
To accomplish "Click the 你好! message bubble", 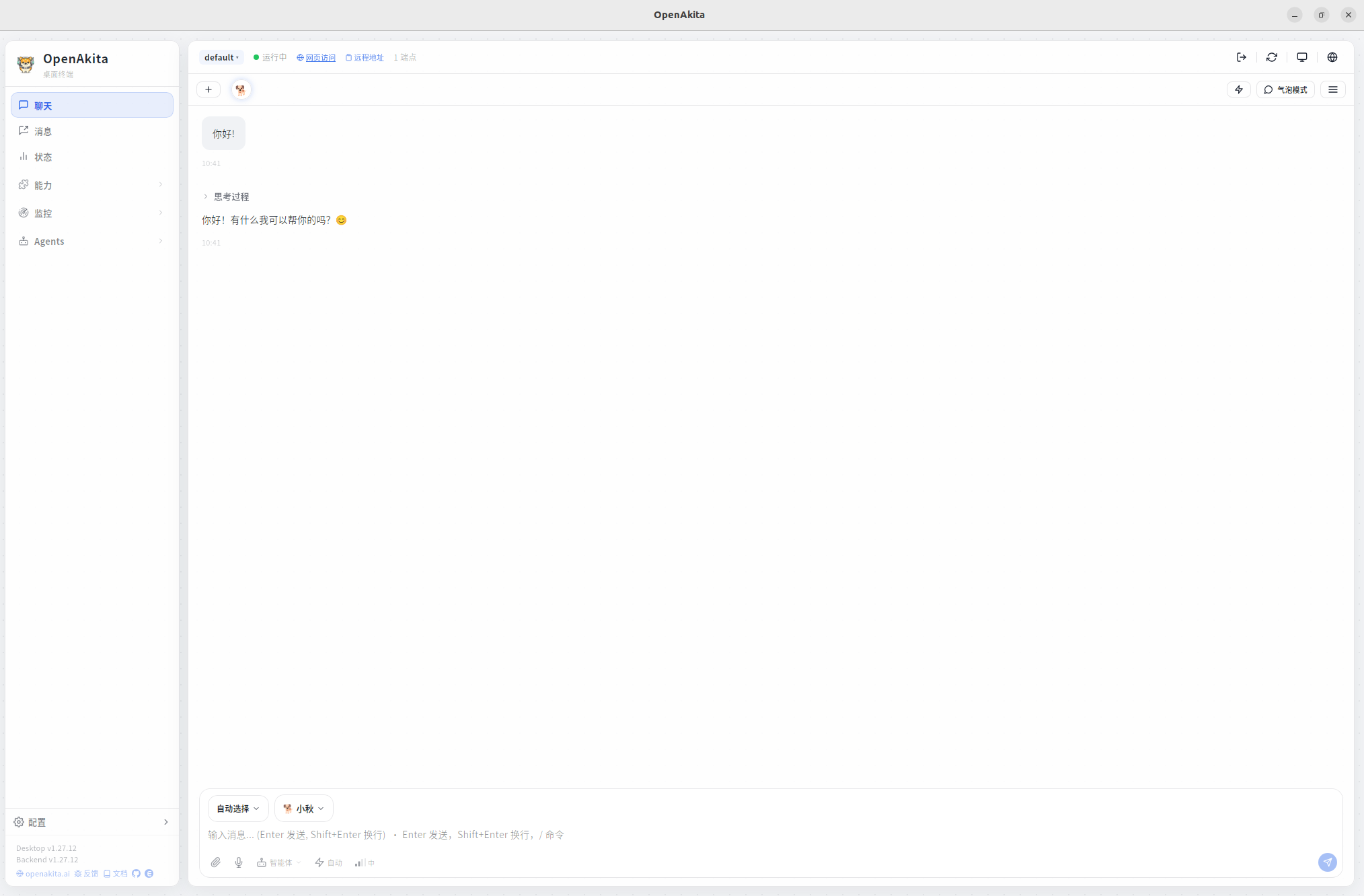I will click(223, 134).
